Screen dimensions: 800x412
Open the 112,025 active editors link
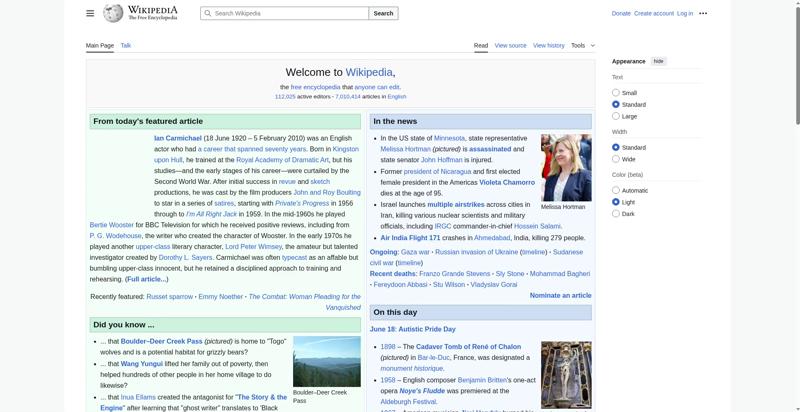285,96
